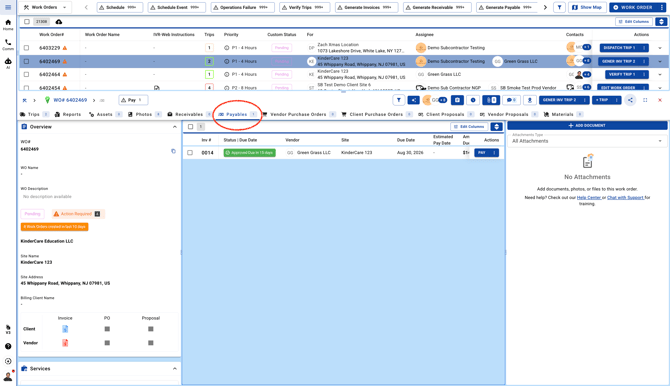Copy the WO# 6402469 value with the copy icon
This screenshot has height=386, width=670.
click(173, 151)
